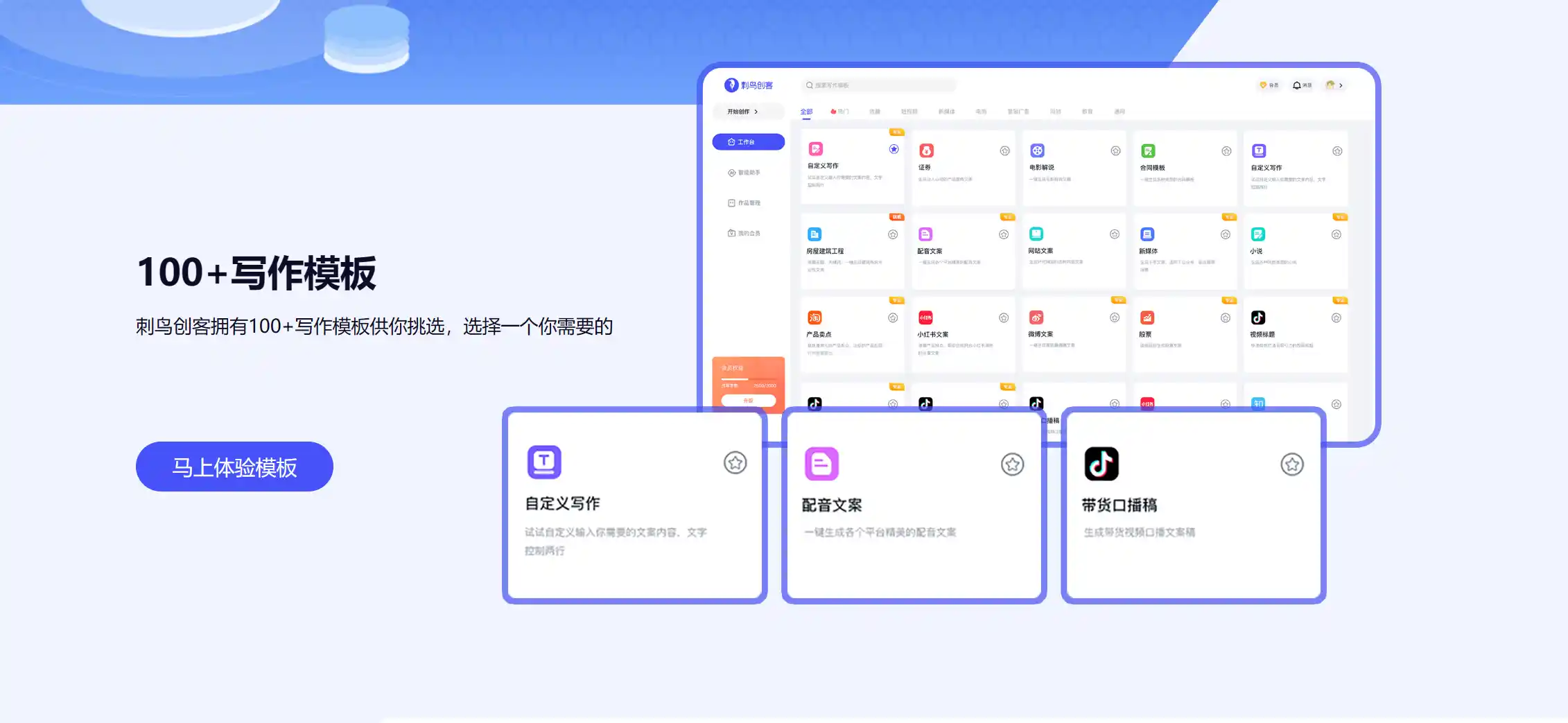Image resolution: width=1568 pixels, height=723 pixels.
Task: Click the 刺鸟创客 logo in the app panel
Action: [749, 85]
